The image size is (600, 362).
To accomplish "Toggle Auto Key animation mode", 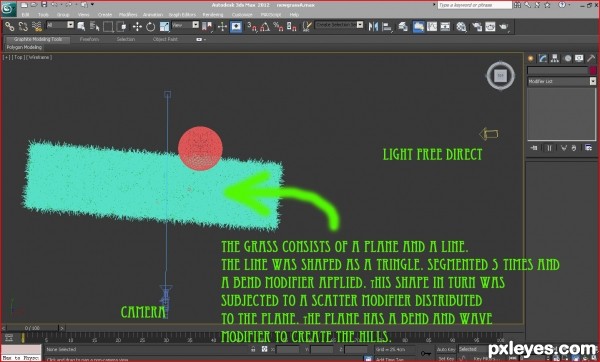I will click(446, 349).
